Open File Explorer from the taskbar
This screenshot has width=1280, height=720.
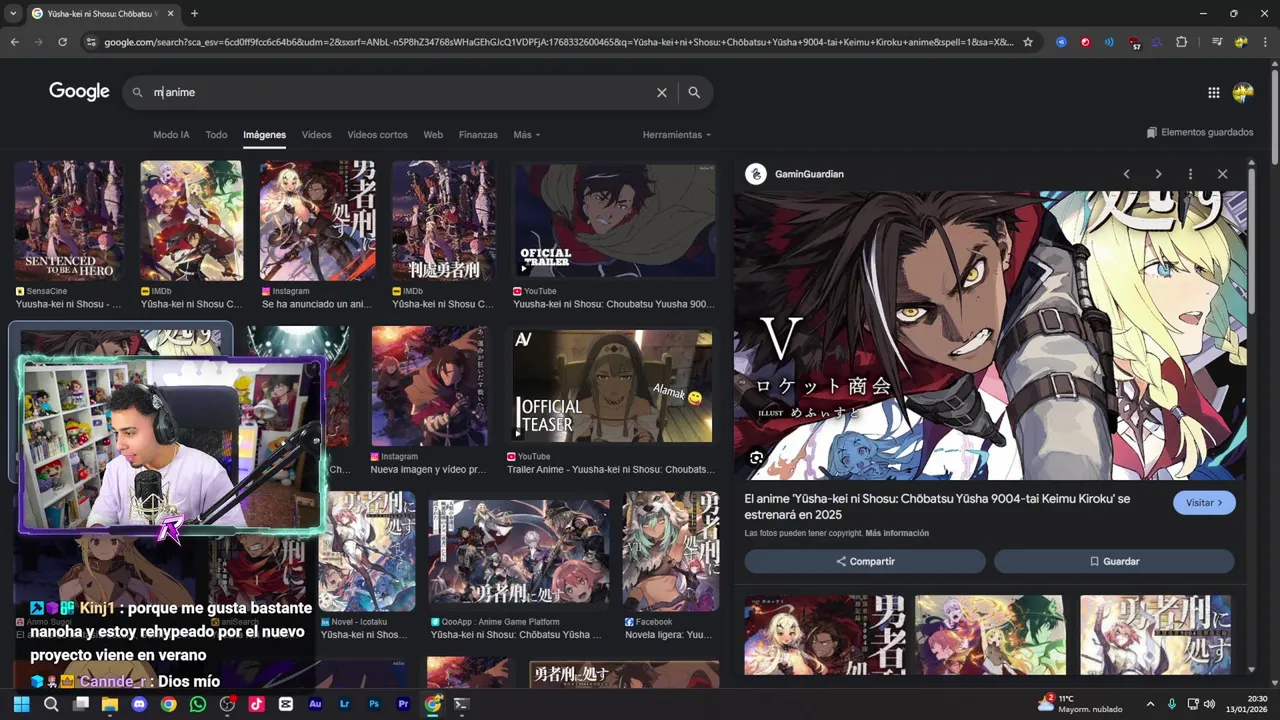pos(110,704)
